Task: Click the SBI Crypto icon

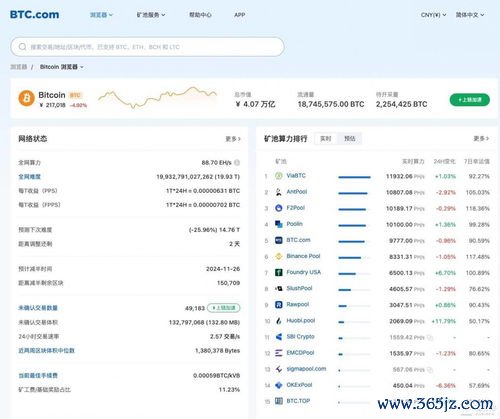Action: pyautogui.click(x=279, y=337)
